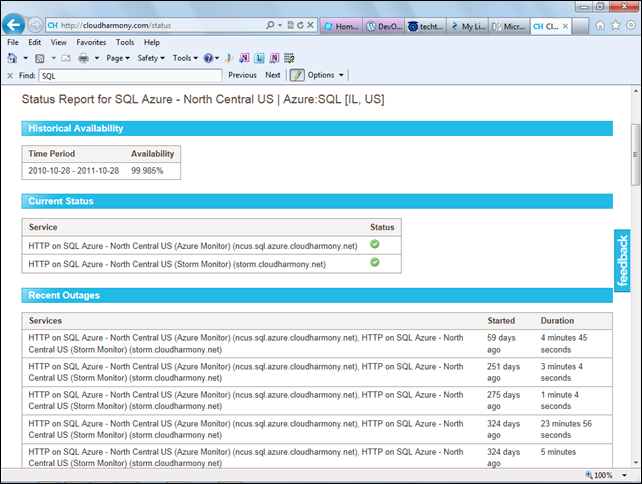Click the RSS feeds icon
This screenshot has width=642, height=484.
[x=40, y=58]
